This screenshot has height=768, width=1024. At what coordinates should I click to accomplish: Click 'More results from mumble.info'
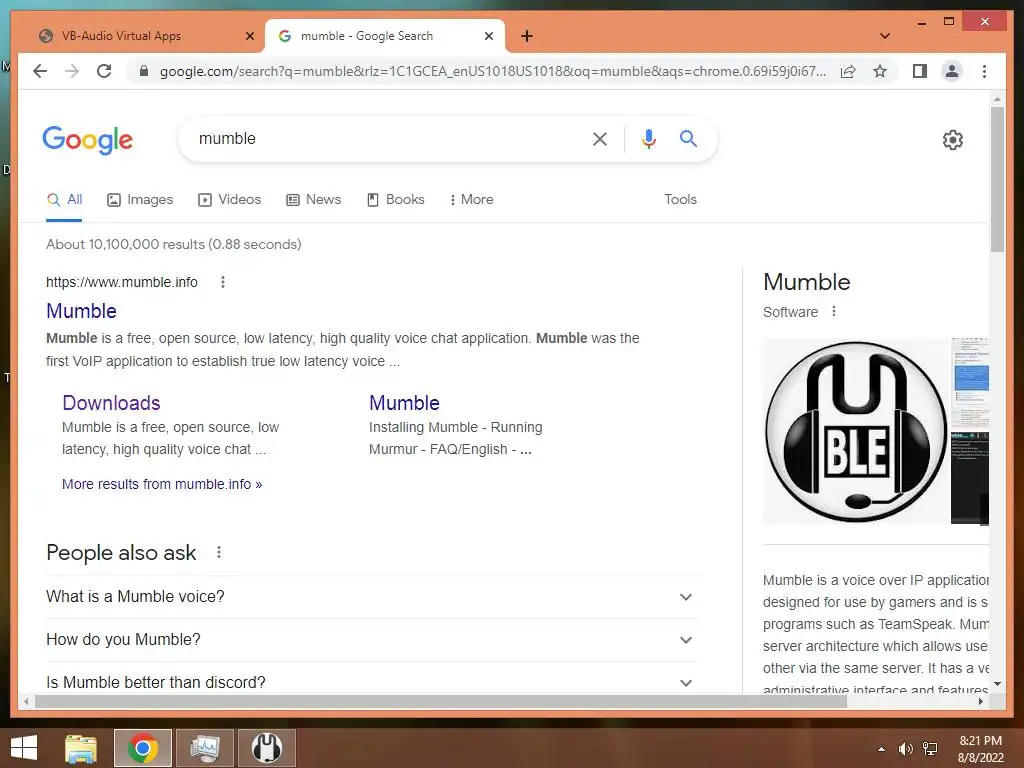pyautogui.click(x=162, y=485)
